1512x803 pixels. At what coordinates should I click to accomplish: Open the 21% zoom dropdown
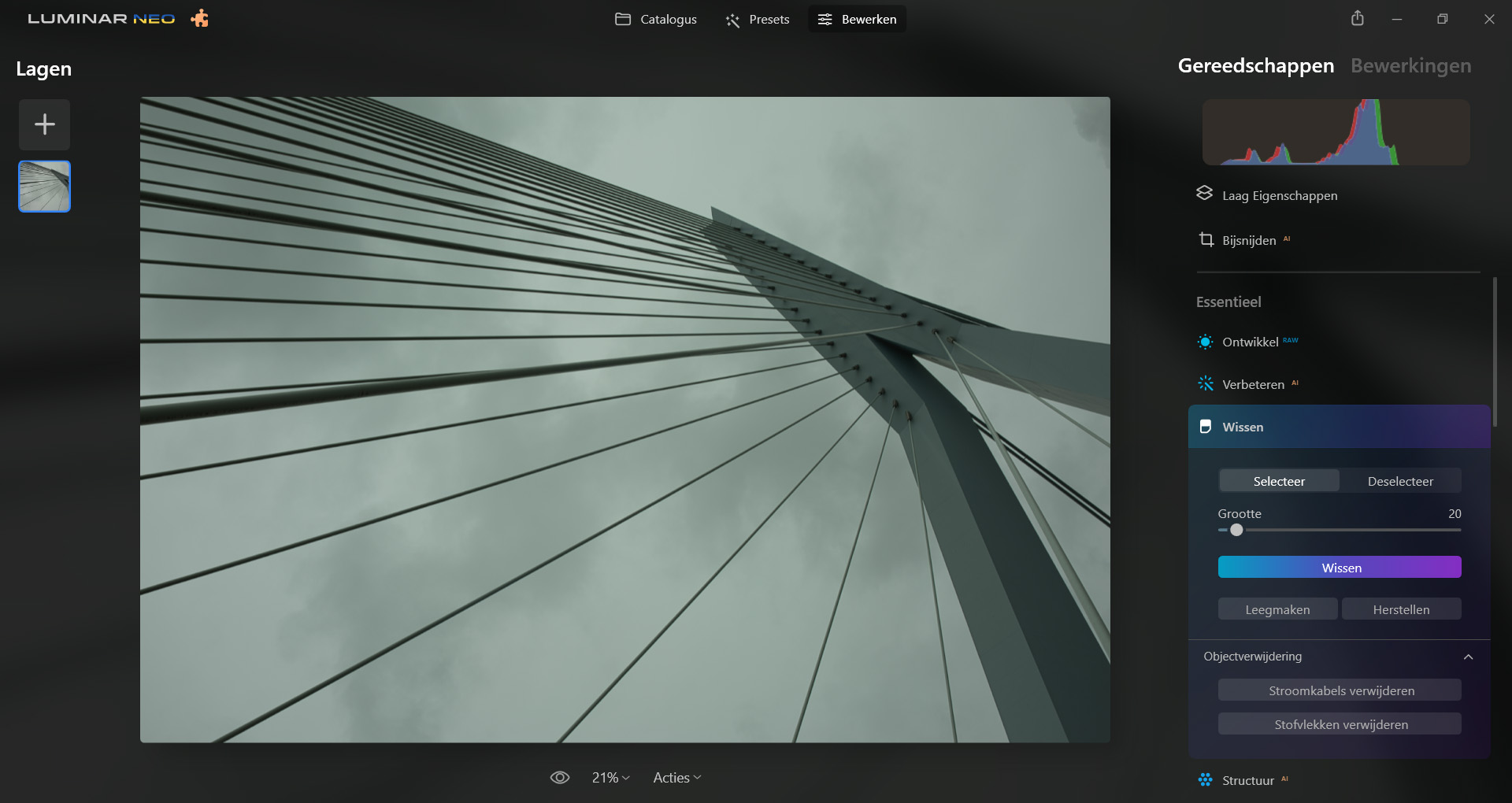click(610, 778)
